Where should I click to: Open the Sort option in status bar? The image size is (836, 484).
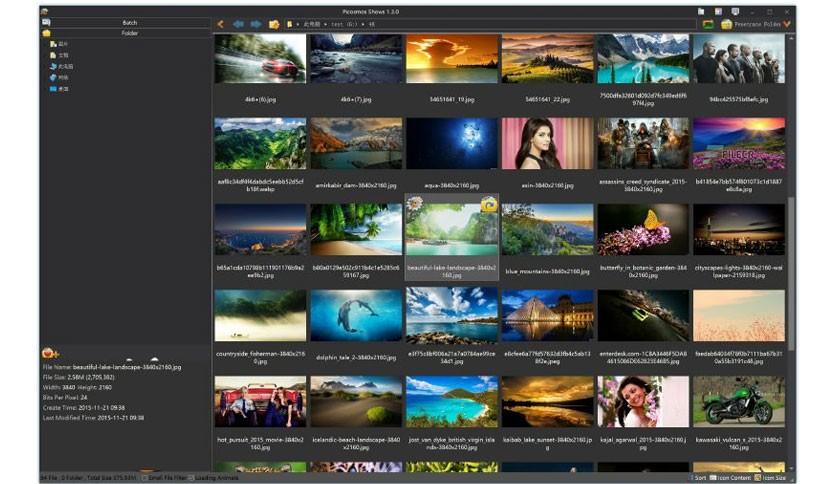(699, 478)
